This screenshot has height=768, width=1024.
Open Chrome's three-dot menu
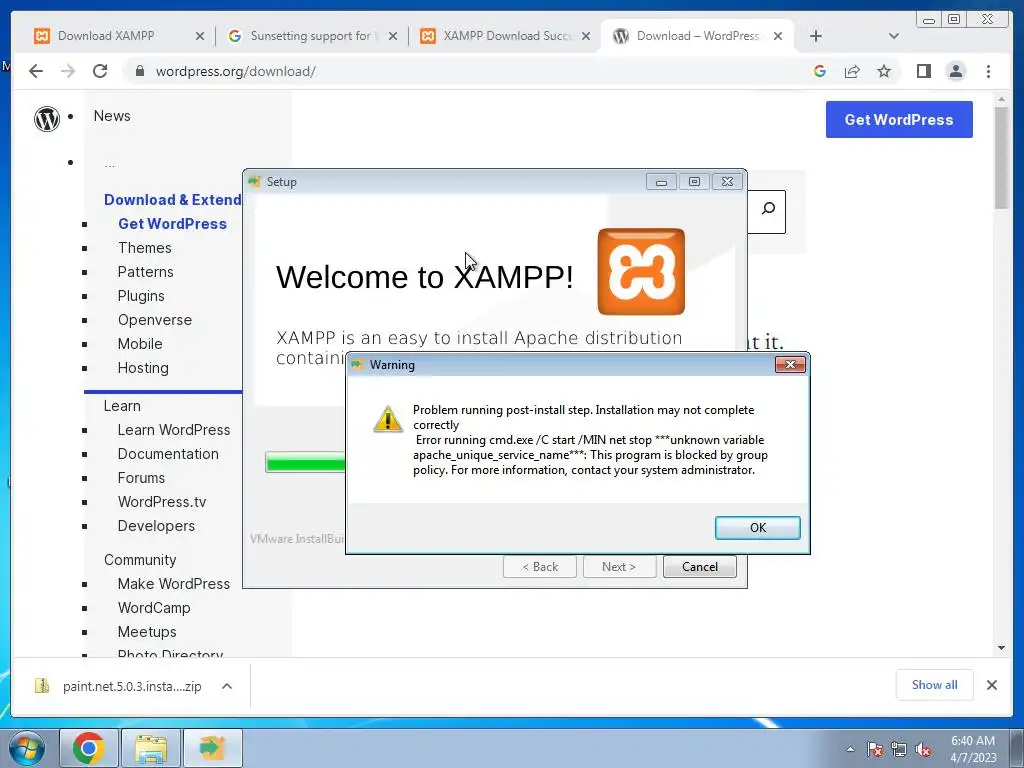click(x=988, y=71)
